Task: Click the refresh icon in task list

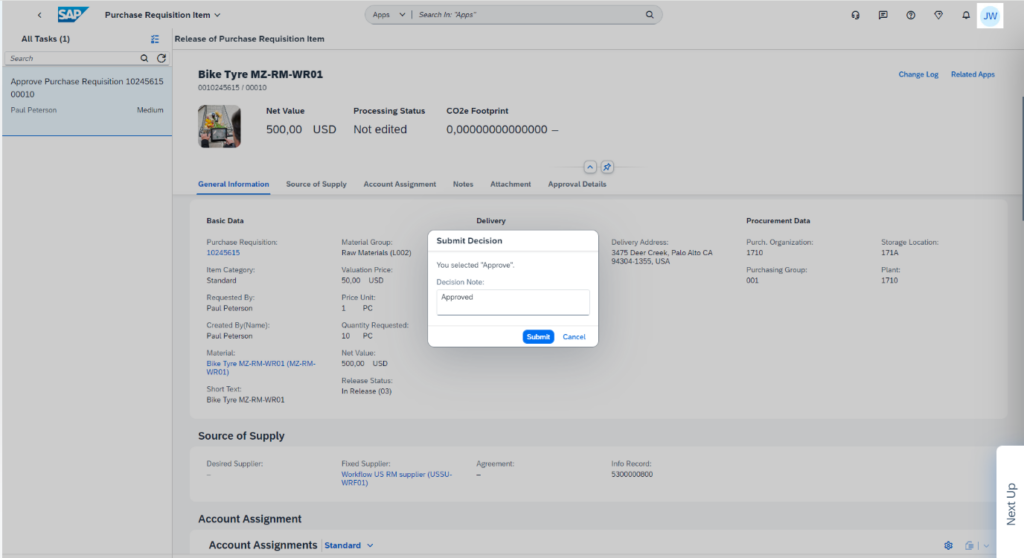Action: 160,59
